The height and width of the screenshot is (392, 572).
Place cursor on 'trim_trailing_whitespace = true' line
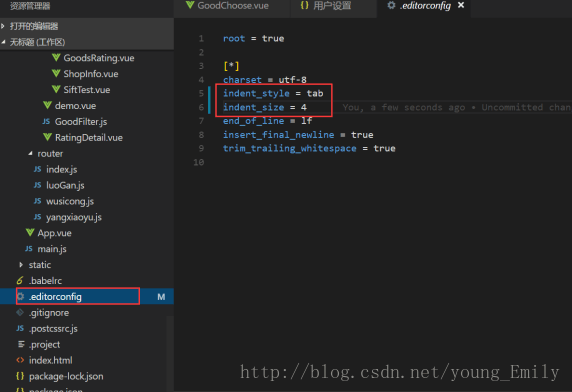[x=309, y=148]
